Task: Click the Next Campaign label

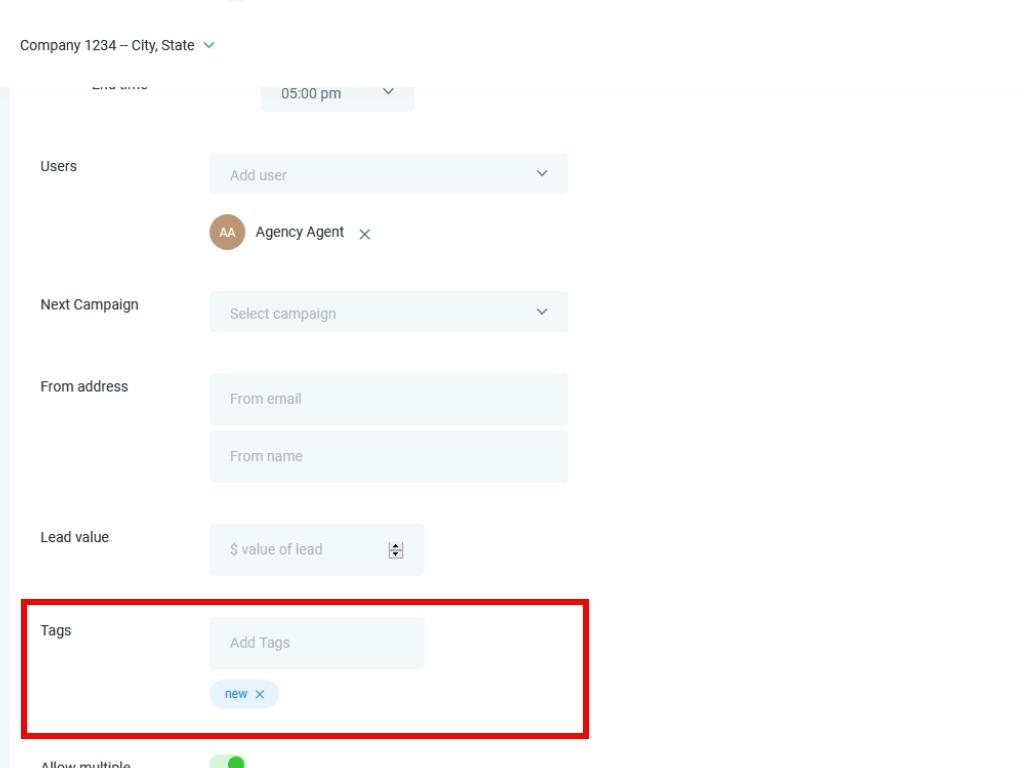Action: [x=89, y=305]
